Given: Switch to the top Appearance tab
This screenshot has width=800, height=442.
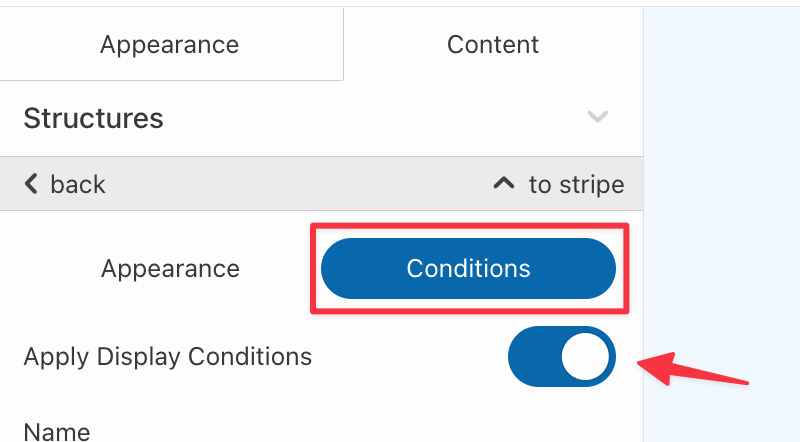Looking at the screenshot, I should point(169,45).
